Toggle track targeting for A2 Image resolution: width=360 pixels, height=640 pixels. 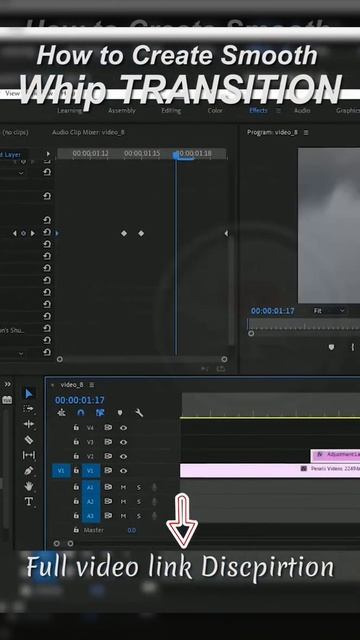pos(91,501)
